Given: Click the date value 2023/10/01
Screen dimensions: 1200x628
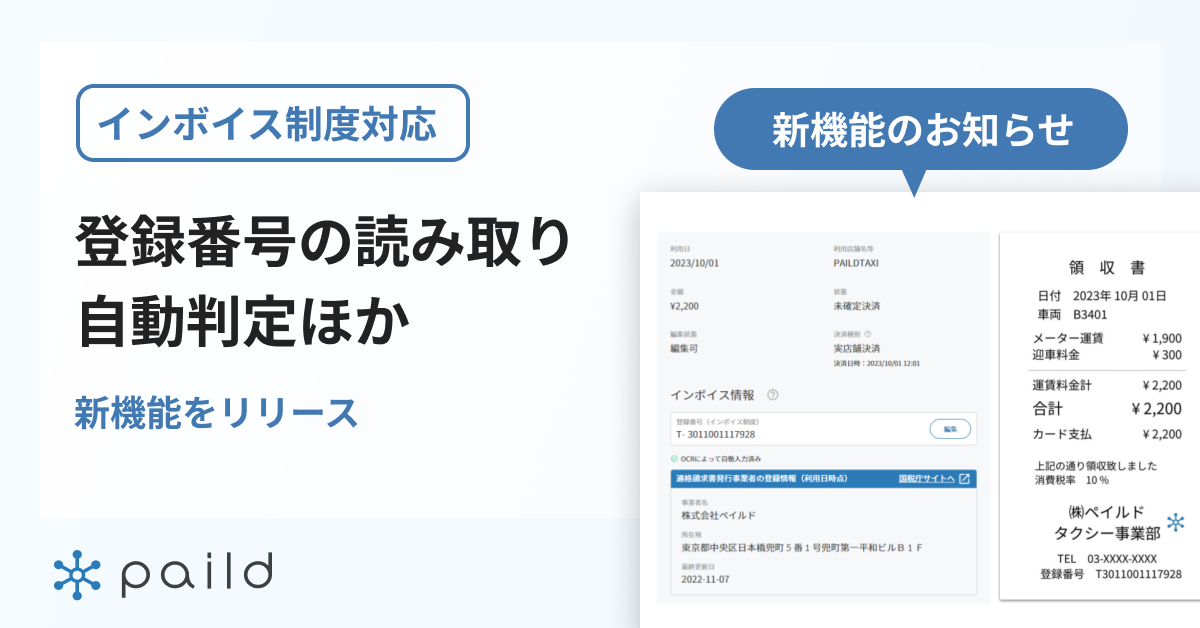Looking at the screenshot, I should (x=696, y=263).
